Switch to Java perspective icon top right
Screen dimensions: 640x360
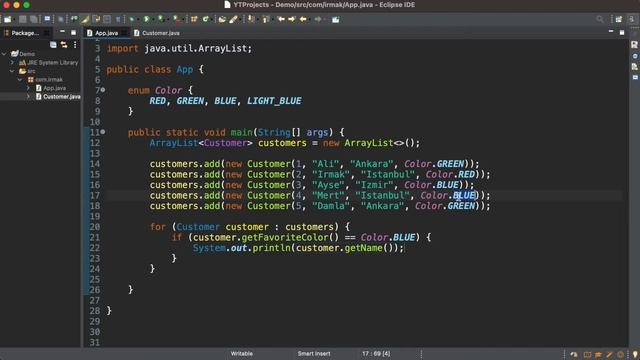pos(632,19)
